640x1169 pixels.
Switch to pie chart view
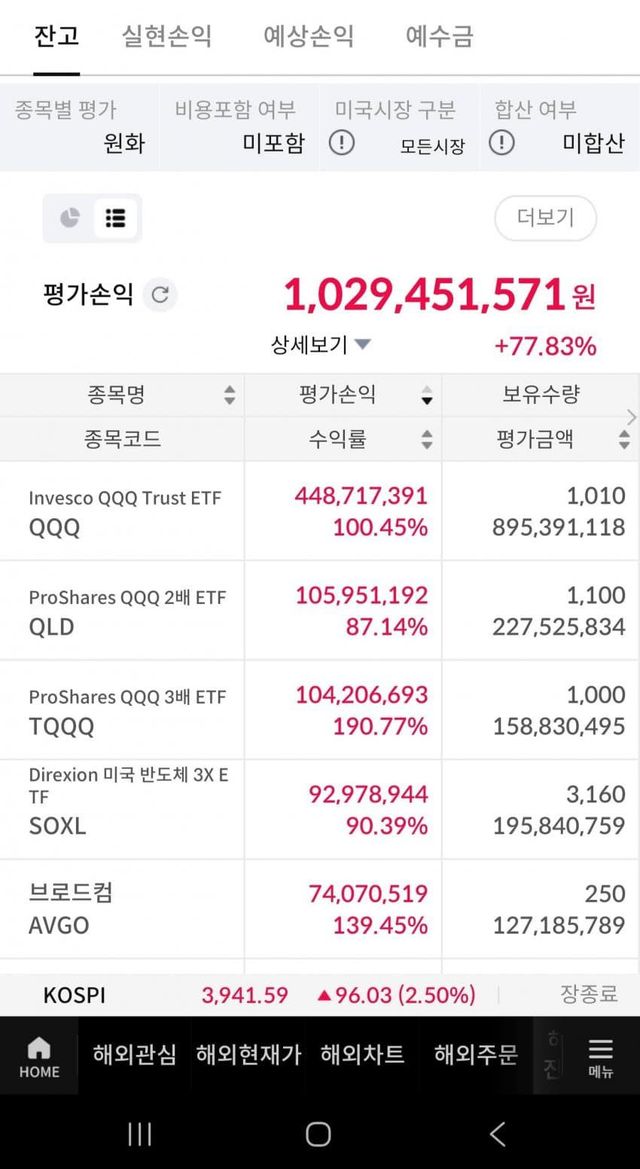point(69,218)
